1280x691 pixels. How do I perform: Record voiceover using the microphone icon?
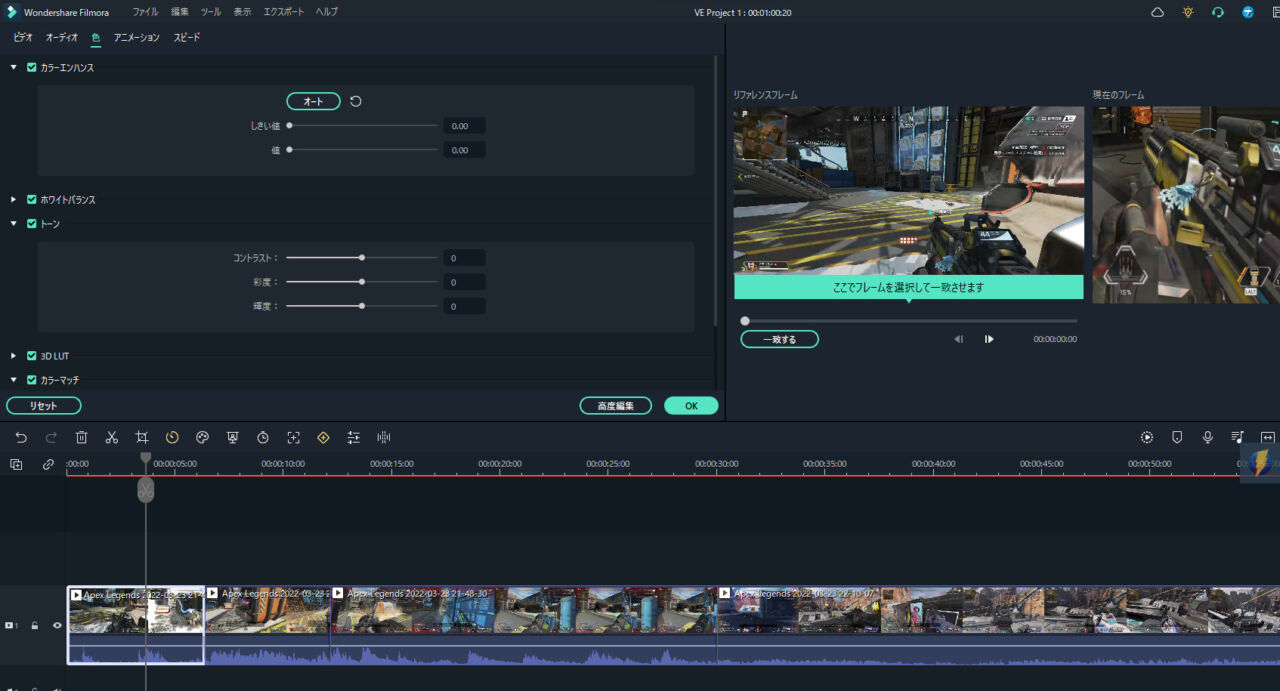coord(1208,438)
